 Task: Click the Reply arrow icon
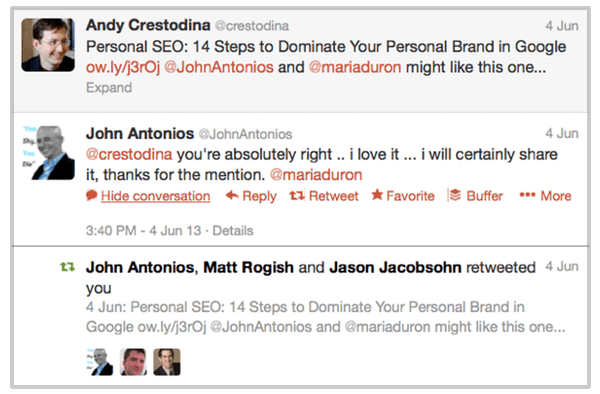[x=232, y=195]
